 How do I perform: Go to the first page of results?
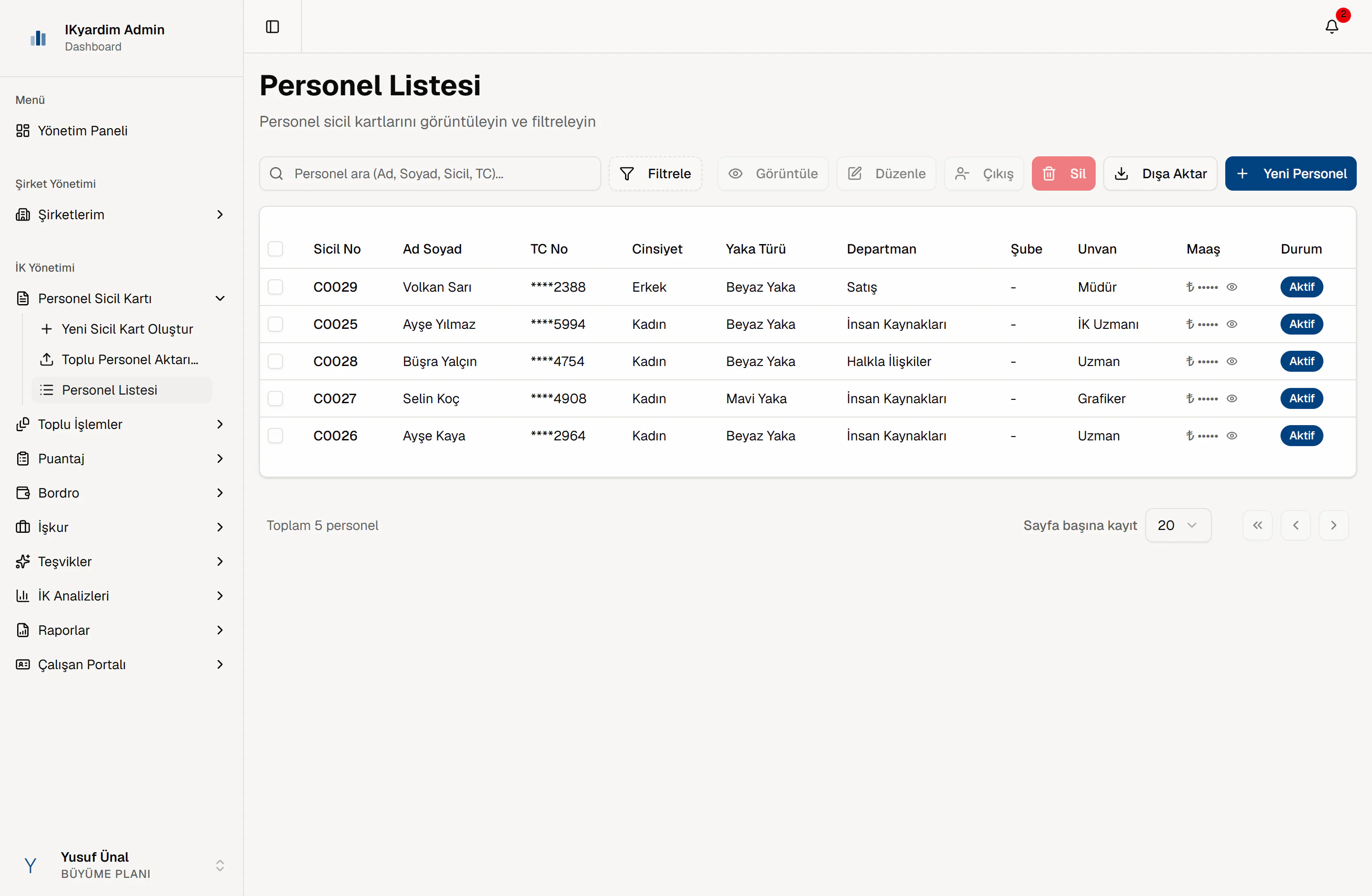coord(1257,525)
